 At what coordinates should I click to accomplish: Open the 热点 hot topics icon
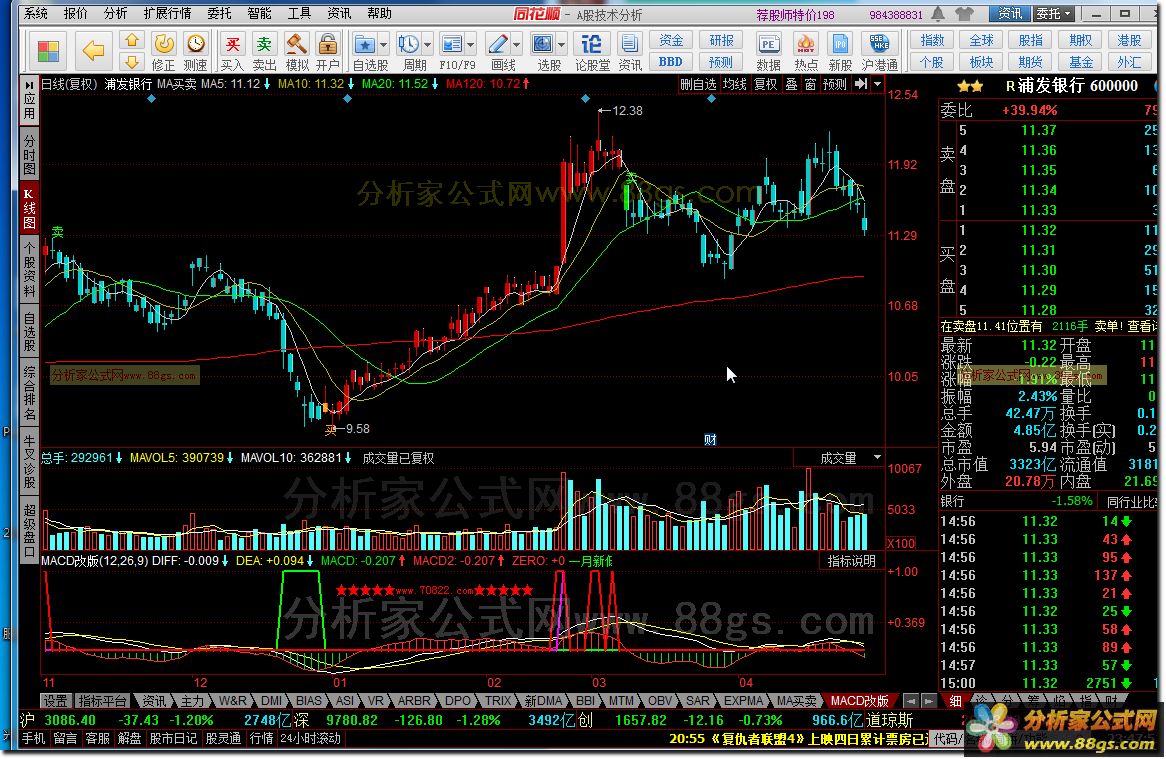coord(805,51)
